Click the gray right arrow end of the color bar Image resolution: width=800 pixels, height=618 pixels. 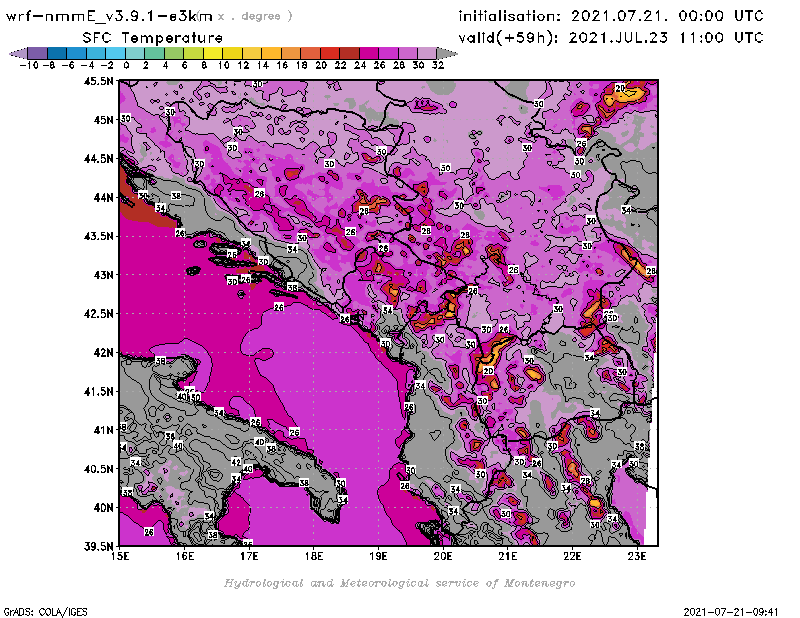(447, 52)
